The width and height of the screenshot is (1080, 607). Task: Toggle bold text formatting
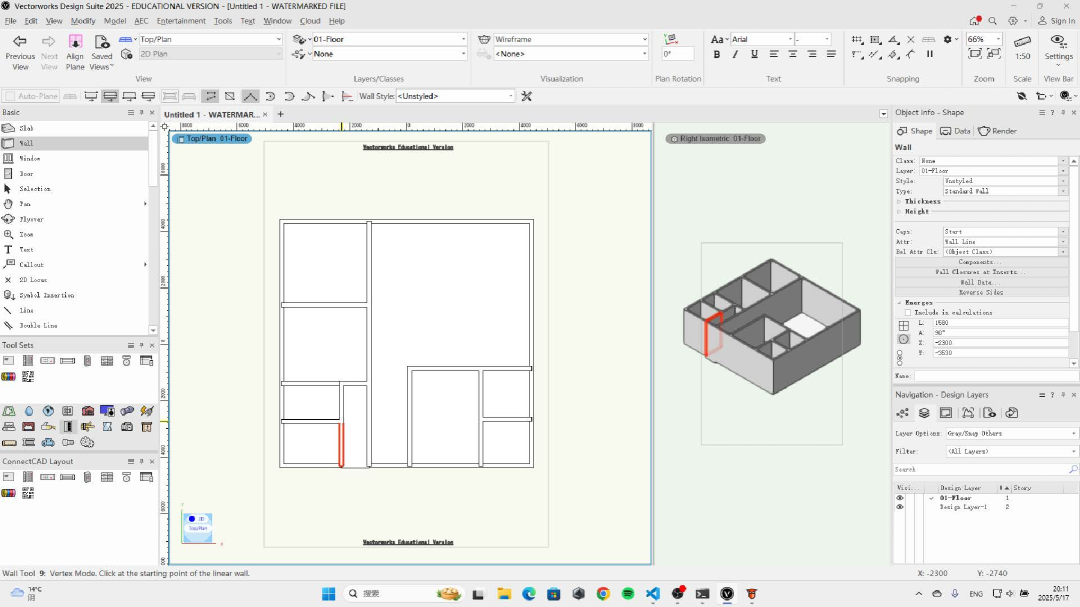click(x=717, y=54)
